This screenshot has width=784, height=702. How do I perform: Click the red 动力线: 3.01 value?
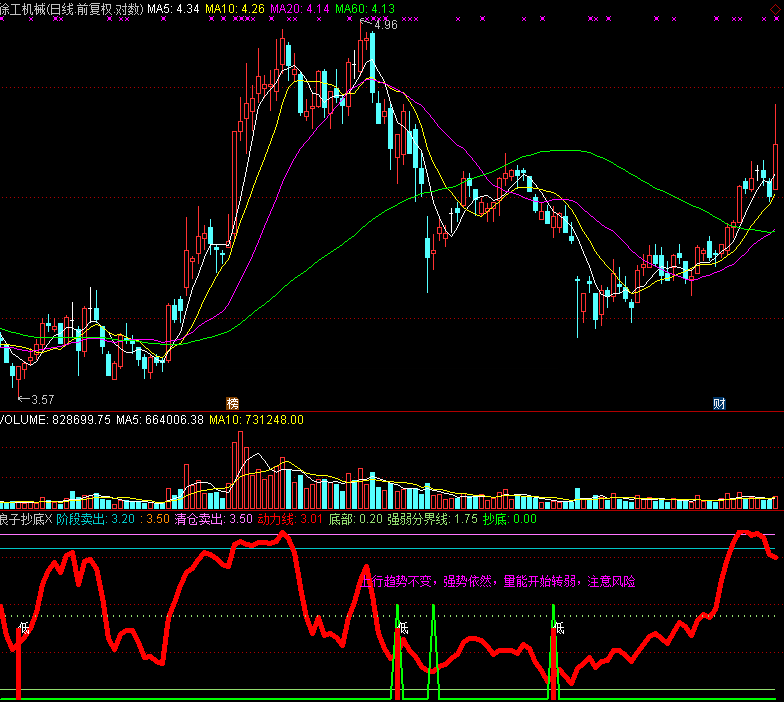[x=290, y=519]
